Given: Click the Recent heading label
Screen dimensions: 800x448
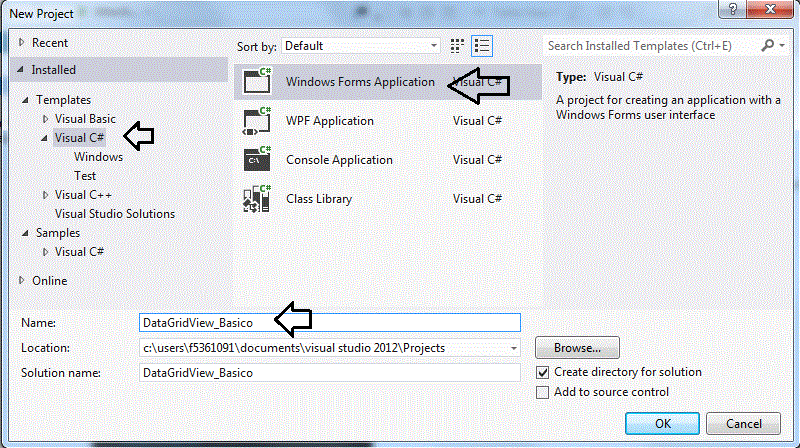Looking at the screenshot, I should point(50,43).
